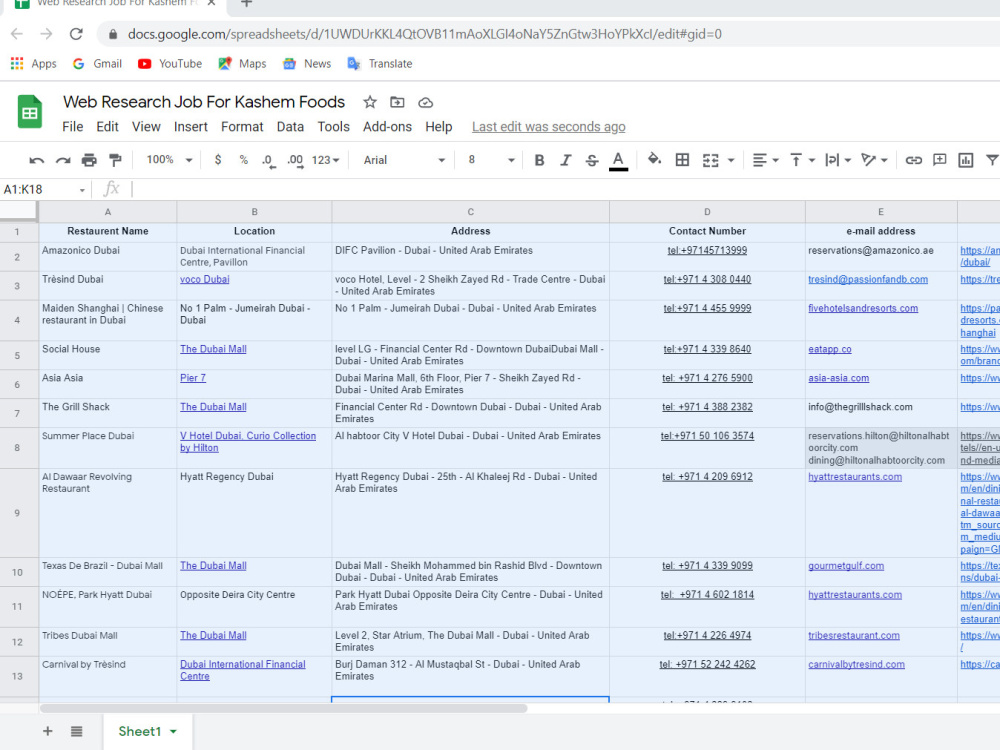This screenshot has height=750, width=1000.
Task: Open the tresind@passionfandb.com email link
Action: click(867, 279)
